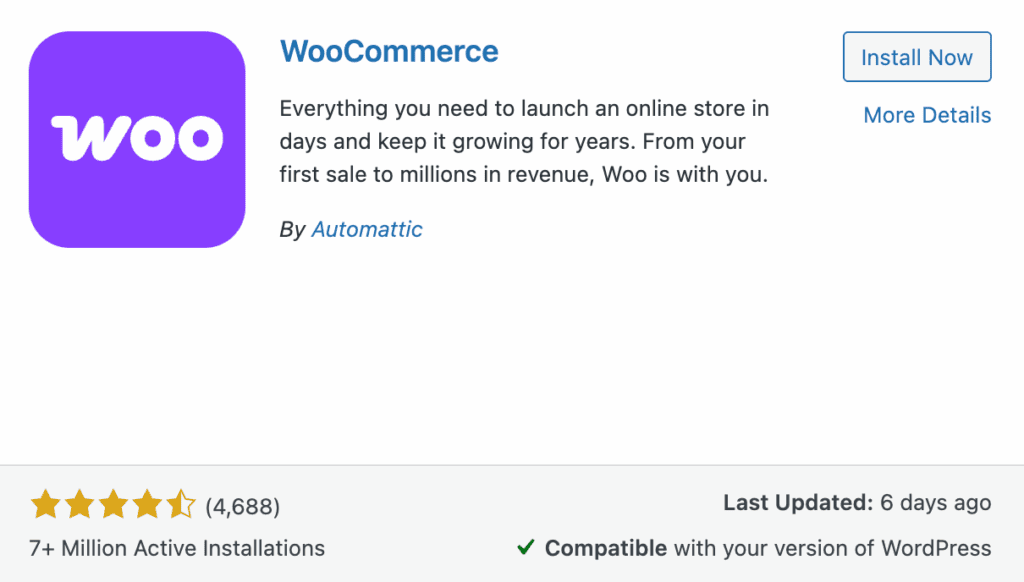Screen dimensions: 1024x582
Task: Click the purple Woo plugin logo
Action: pyautogui.click(x=137, y=139)
